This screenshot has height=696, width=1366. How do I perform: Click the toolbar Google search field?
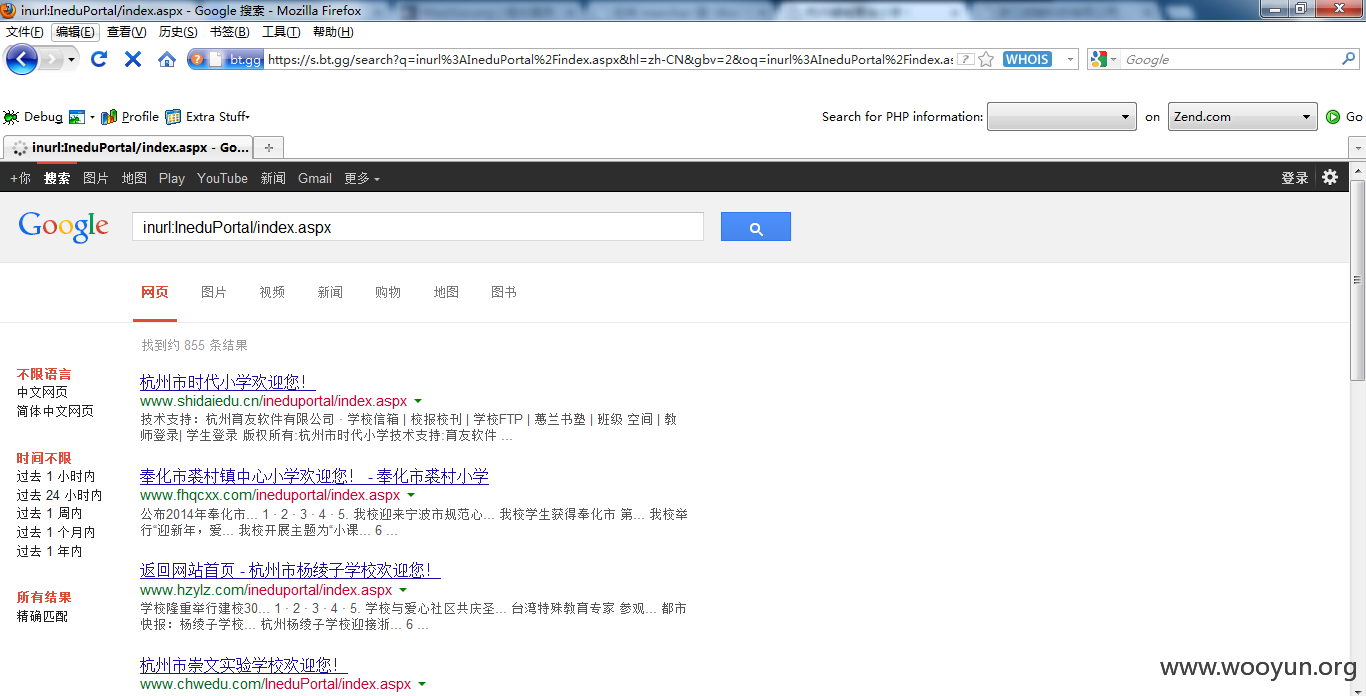1230,59
